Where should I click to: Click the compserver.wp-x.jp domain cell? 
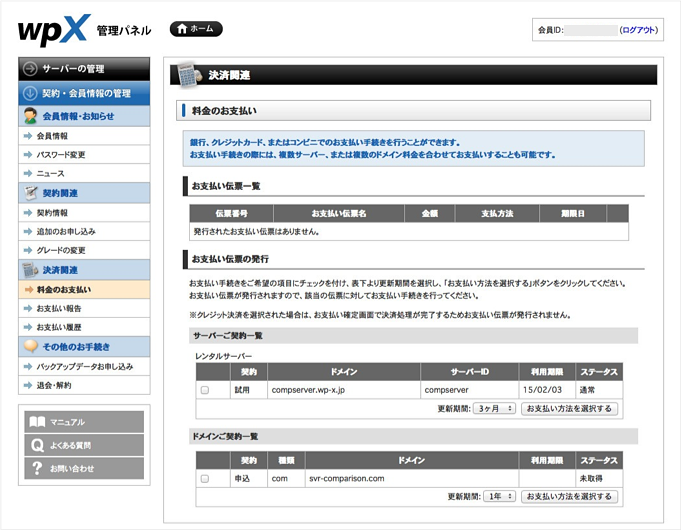(x=344, y=390)
